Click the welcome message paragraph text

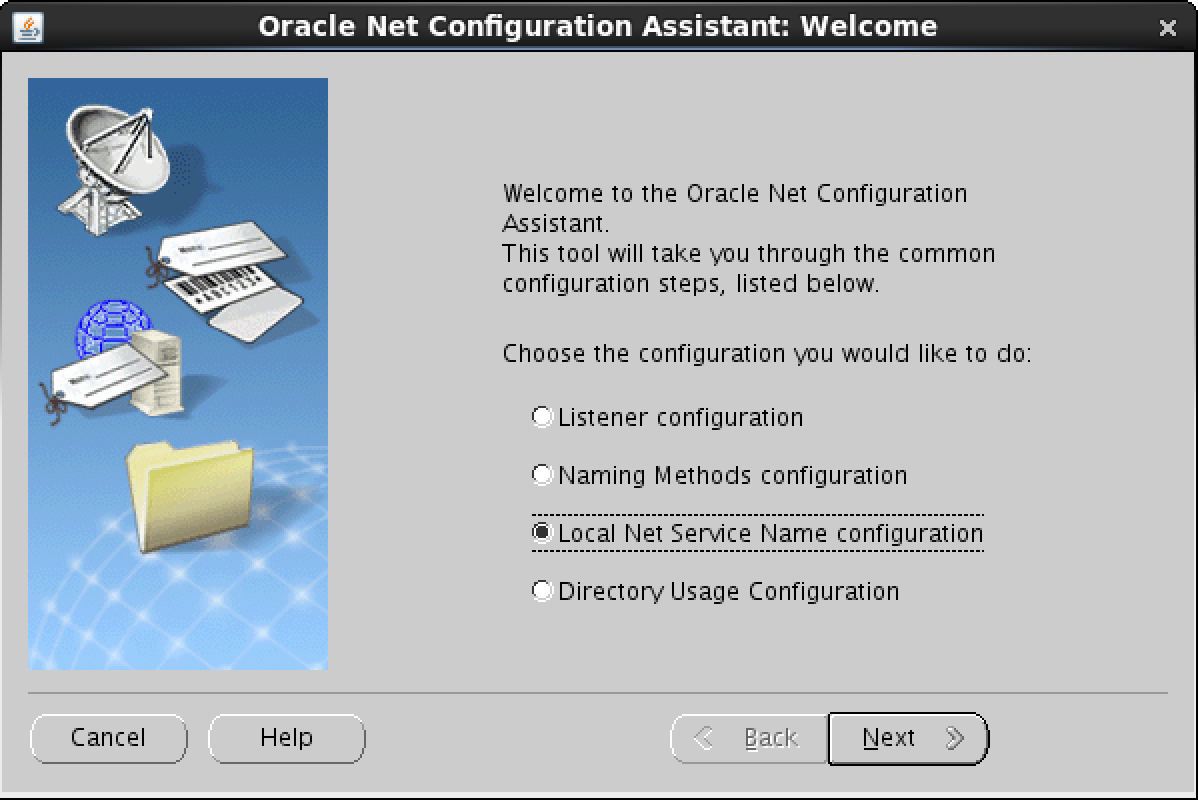pyautogui.click(x=735, y=238)
